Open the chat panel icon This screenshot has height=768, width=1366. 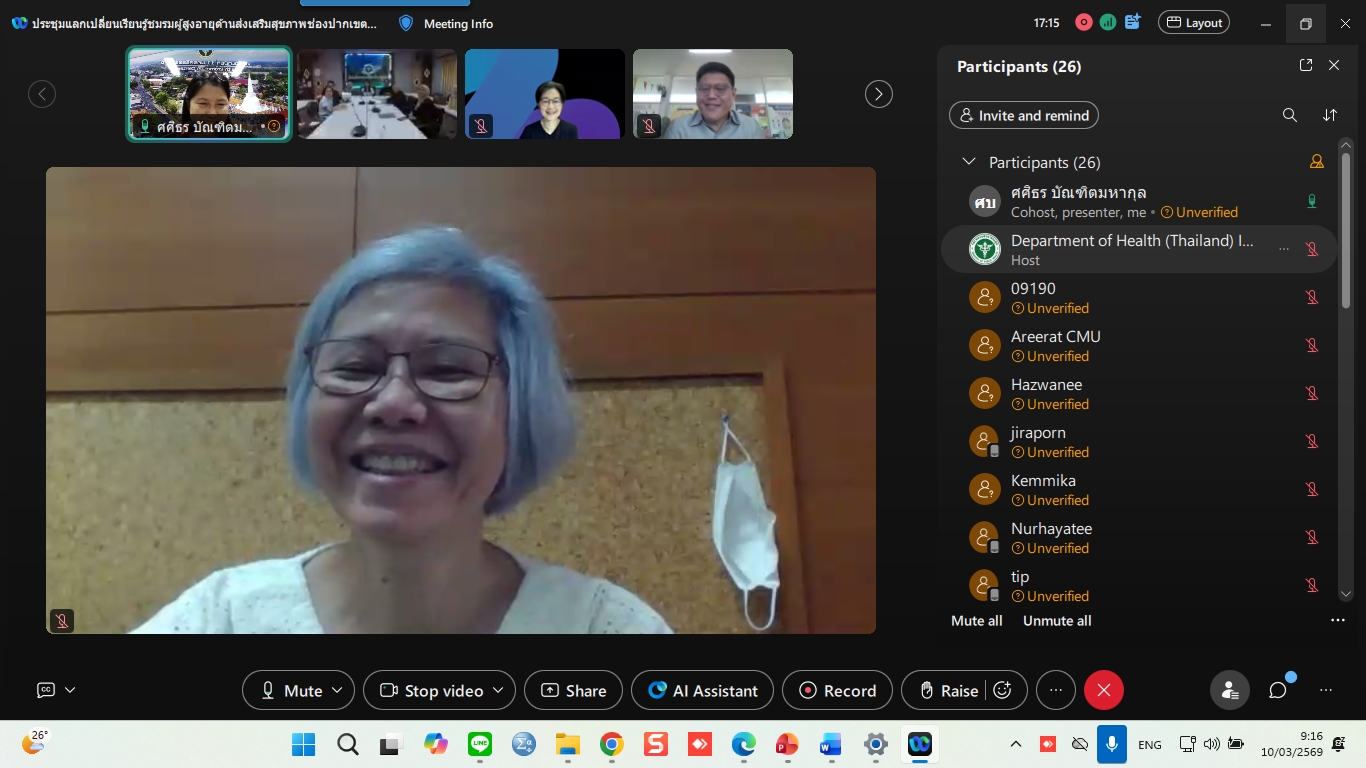[1277, 690]
